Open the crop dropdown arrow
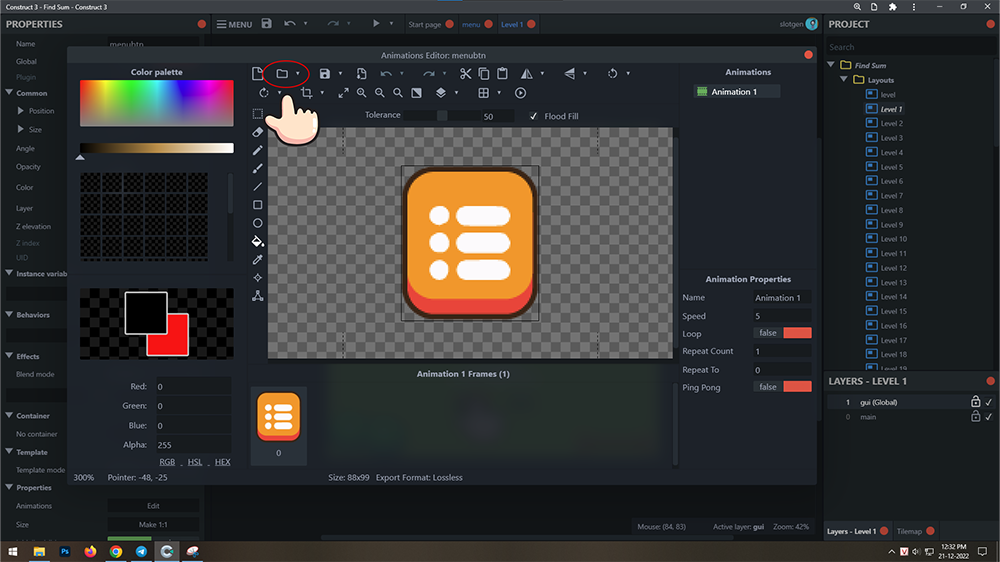1000x562 pixels. (x=322, y=93)
